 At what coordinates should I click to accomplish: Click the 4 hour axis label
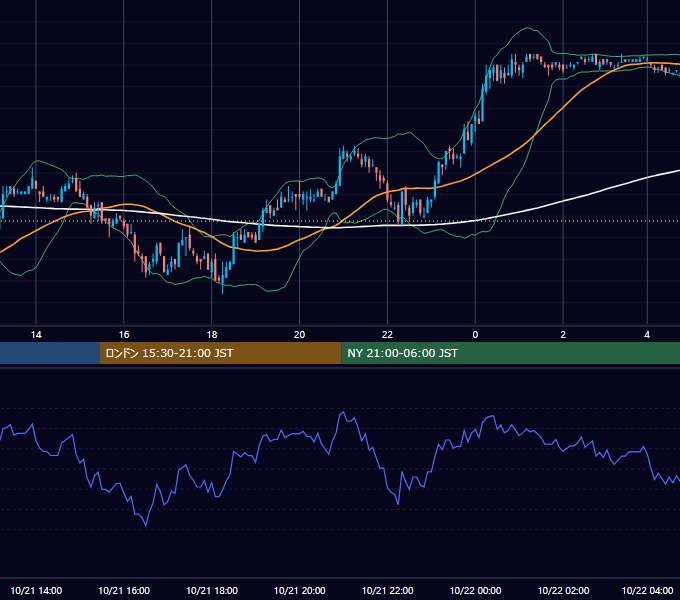click(647, 335)
